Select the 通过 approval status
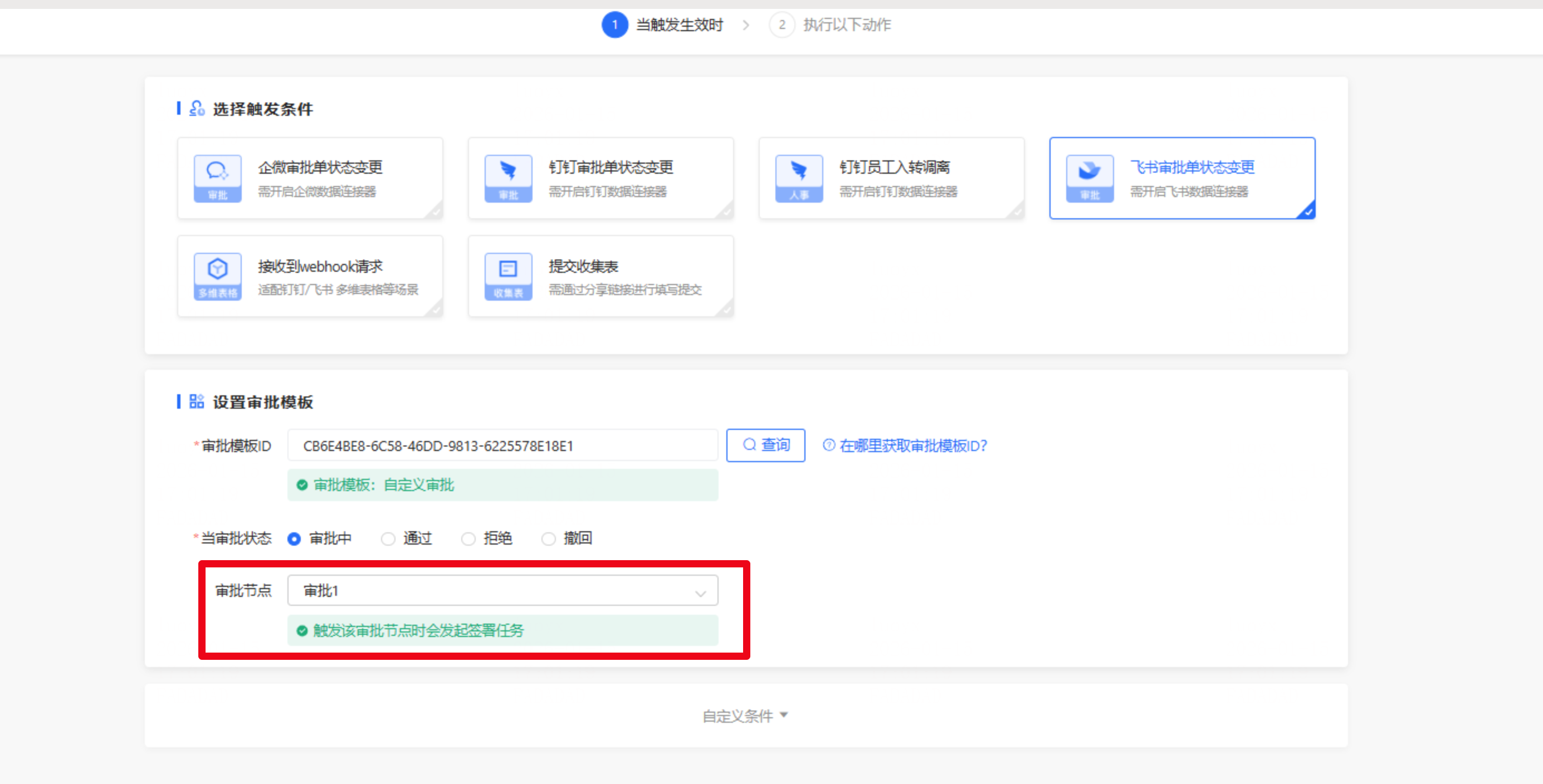Screen dimensions: 1543x784 [x=388, y=538]
